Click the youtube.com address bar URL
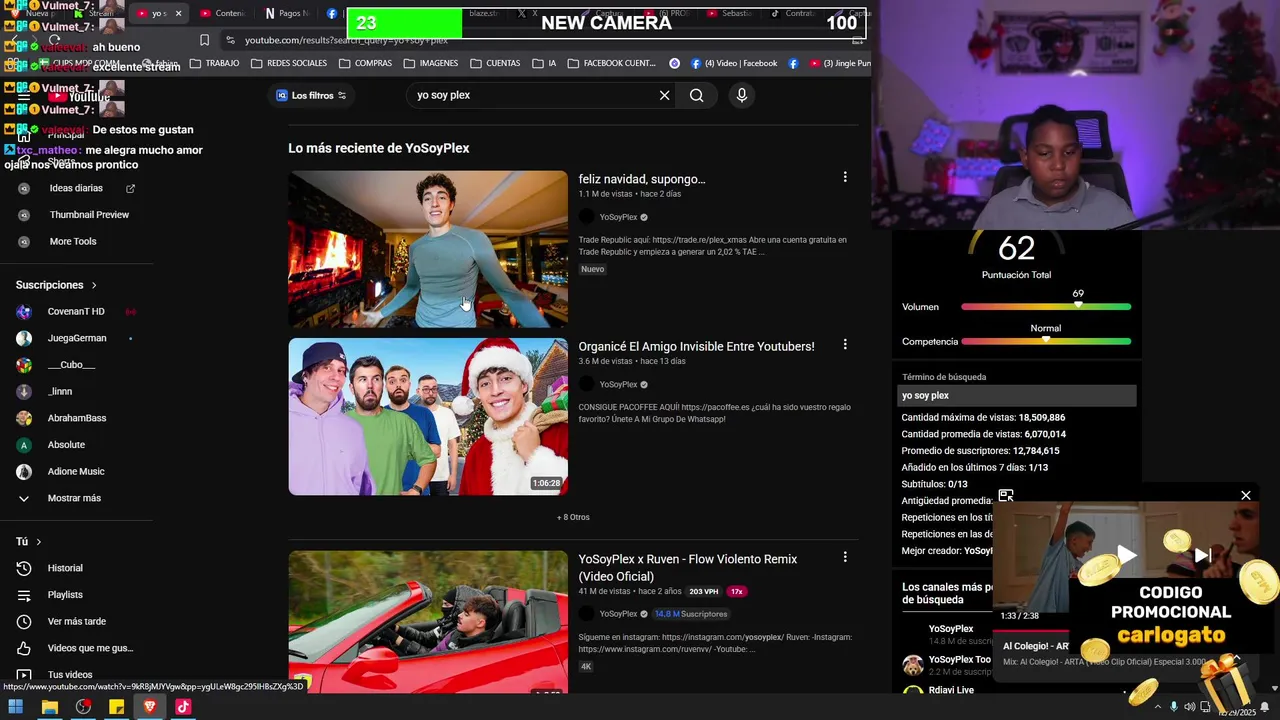The height and width of the screenshot is (720, 1280). (346, 40)
